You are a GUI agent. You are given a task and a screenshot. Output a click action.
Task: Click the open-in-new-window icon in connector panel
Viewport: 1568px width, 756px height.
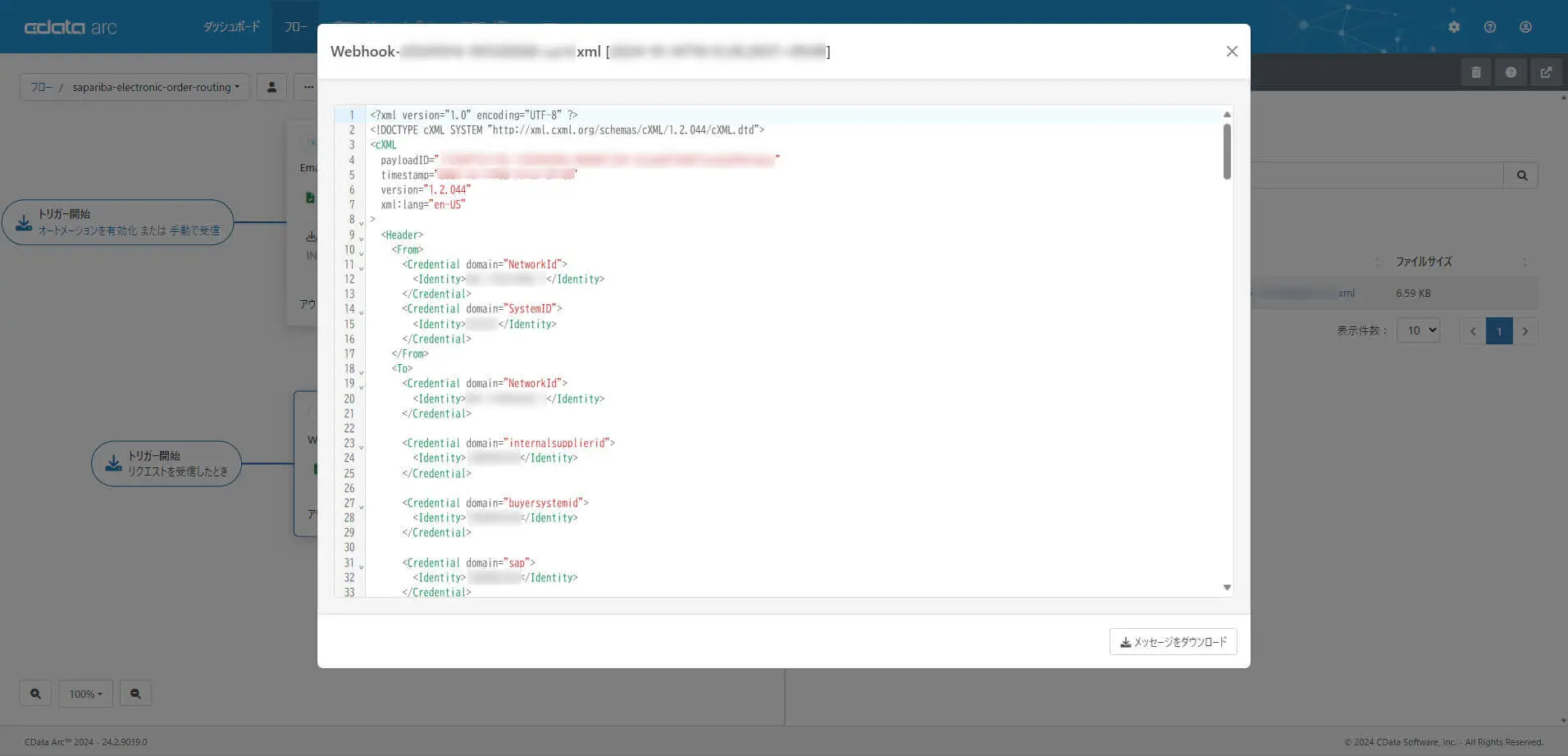1546,72
